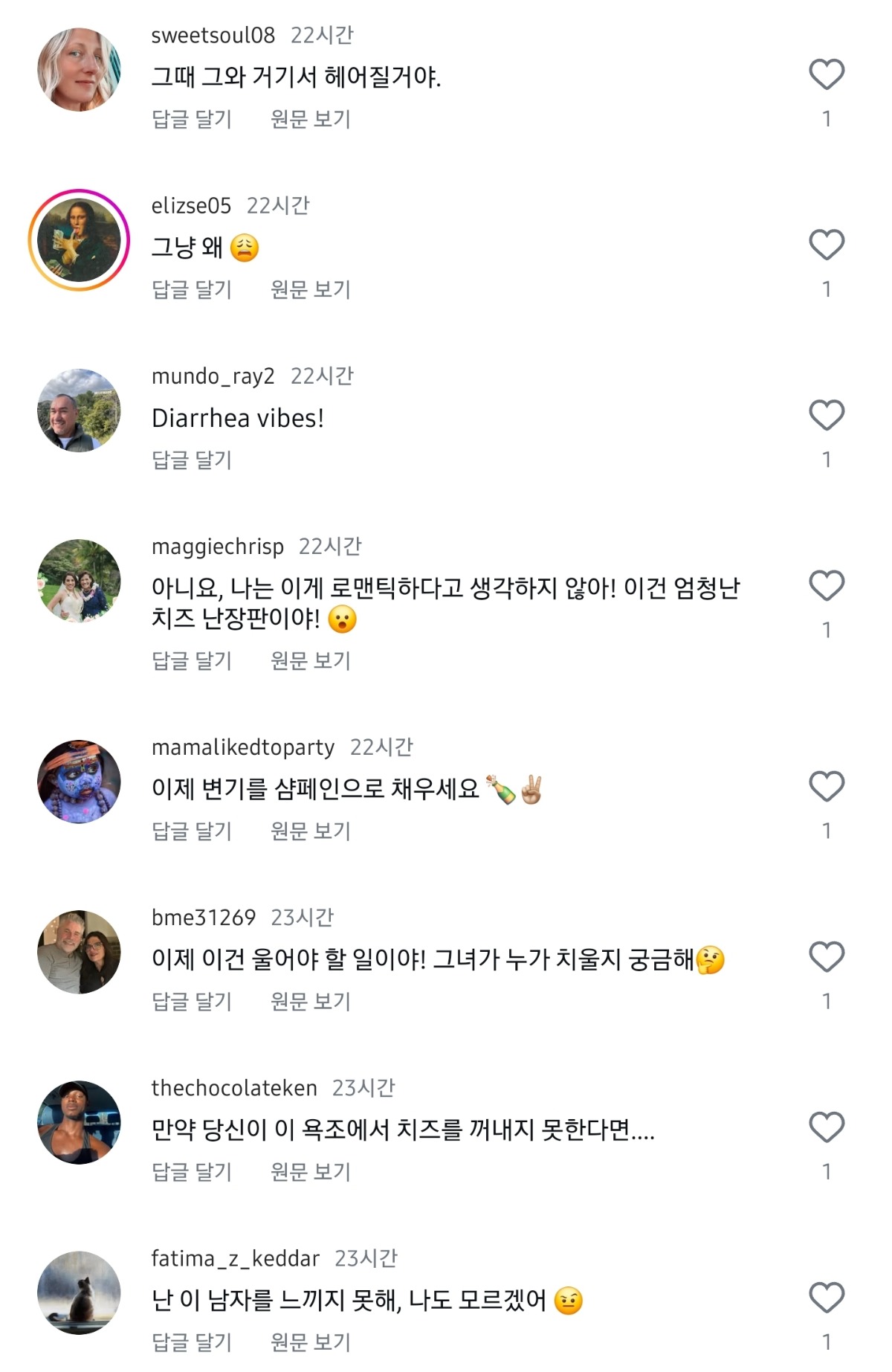This screenshot has width=892, height=1372.
Task: Open the fatima_z_keddar username link
Action: 236,1258
